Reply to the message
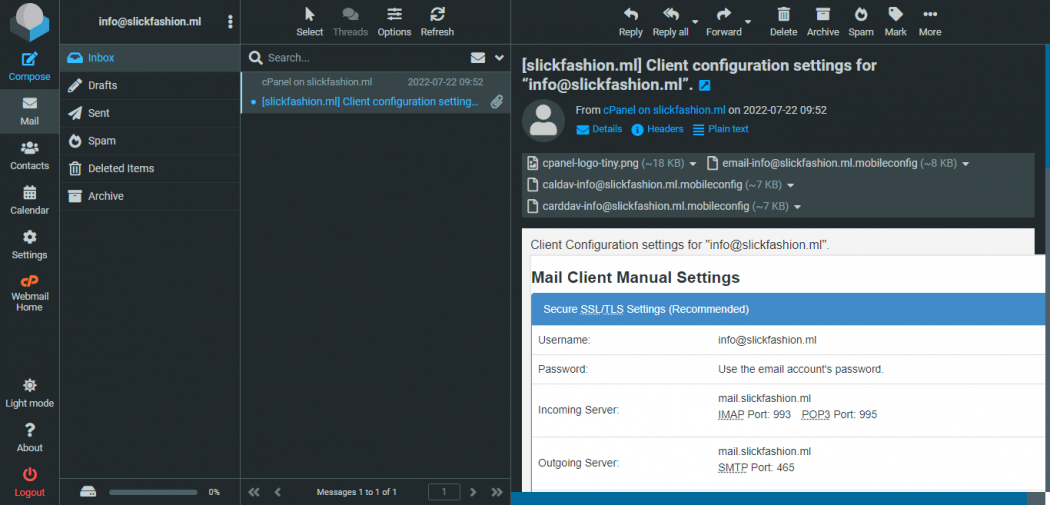Image resolution: width=1050 pixels, height=505 pixels. [x=631, y=22]
